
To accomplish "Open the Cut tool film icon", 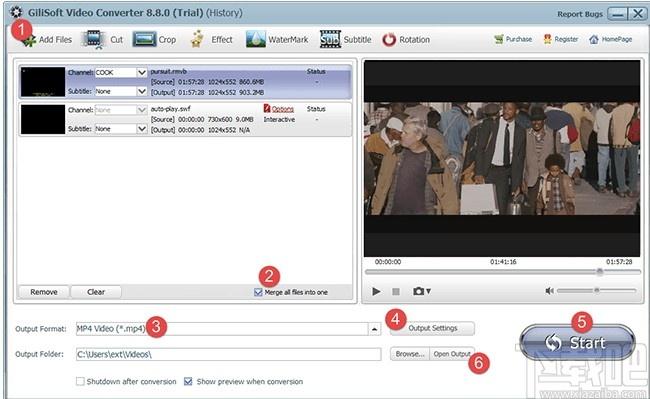I will point(93,39).
